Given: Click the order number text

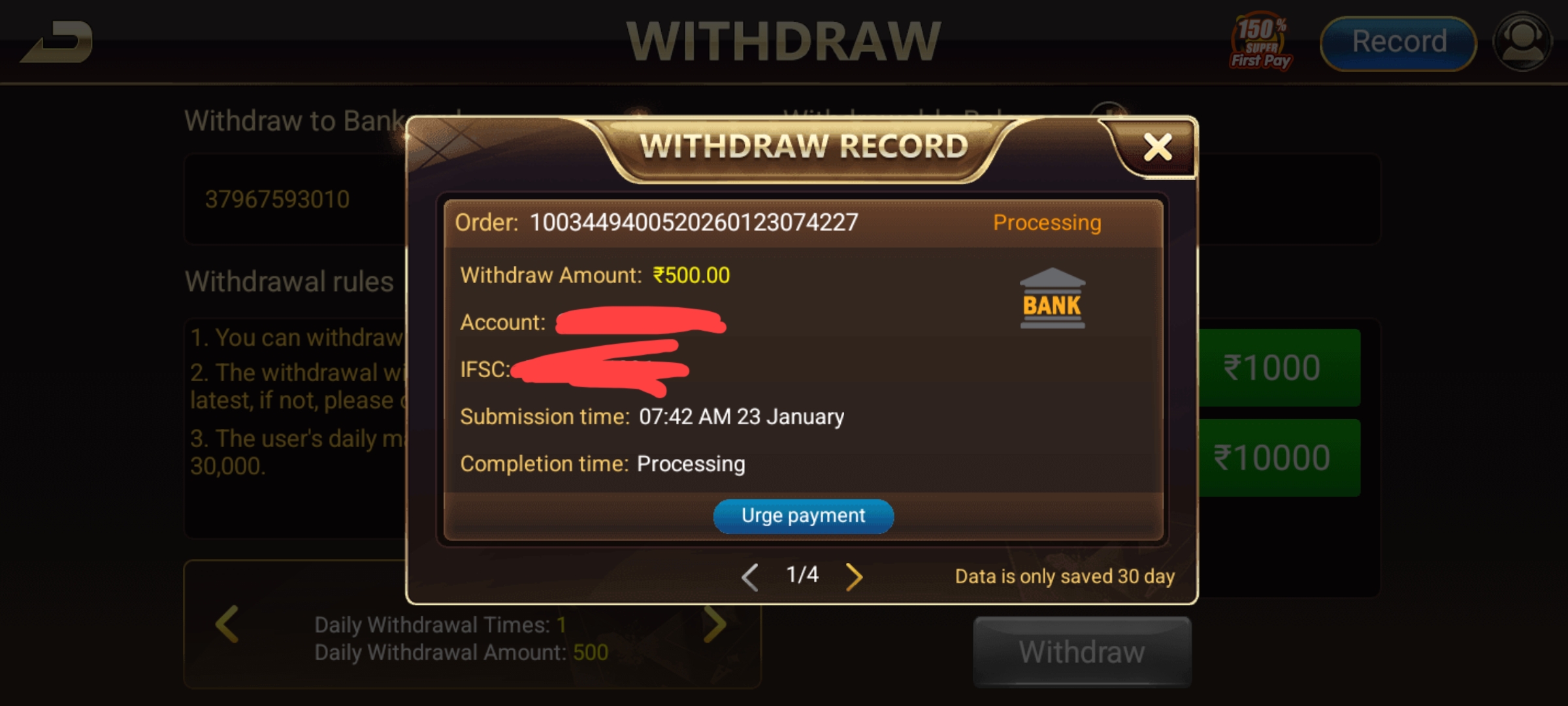Looking at the screenshot, I should click(x=693, y=223).
